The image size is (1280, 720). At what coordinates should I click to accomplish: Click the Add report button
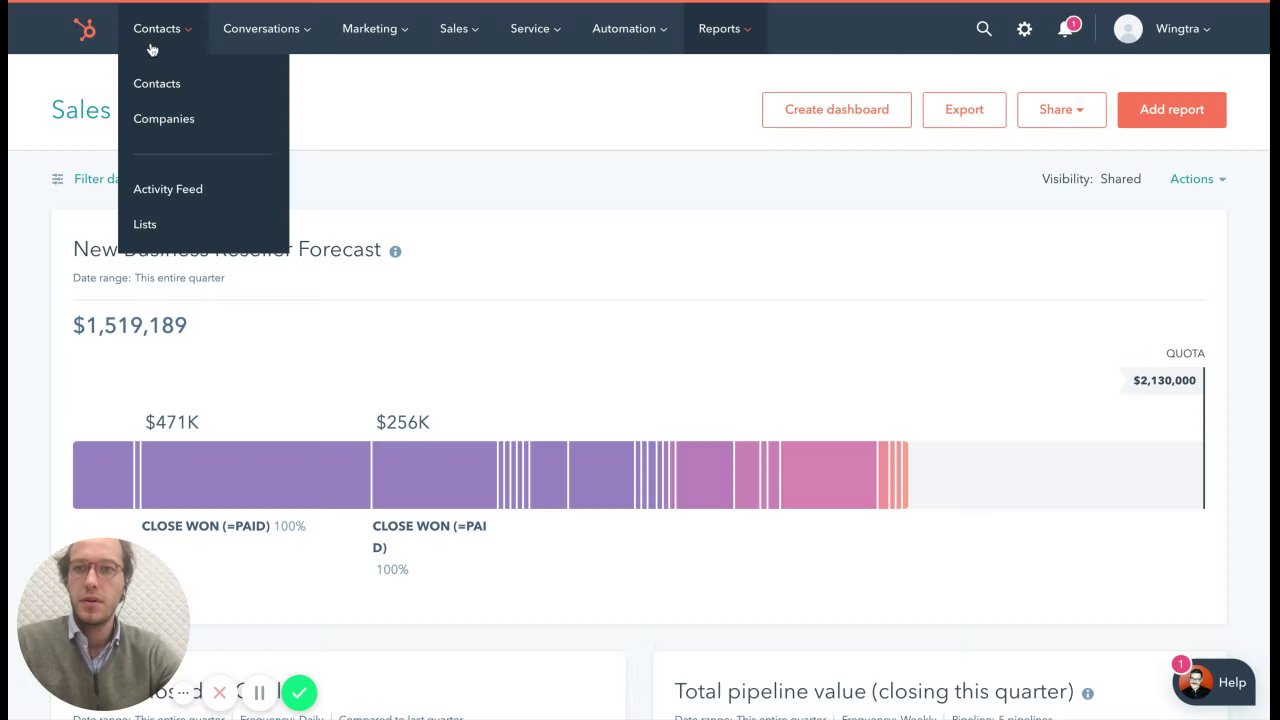(x=1171, y=110)
